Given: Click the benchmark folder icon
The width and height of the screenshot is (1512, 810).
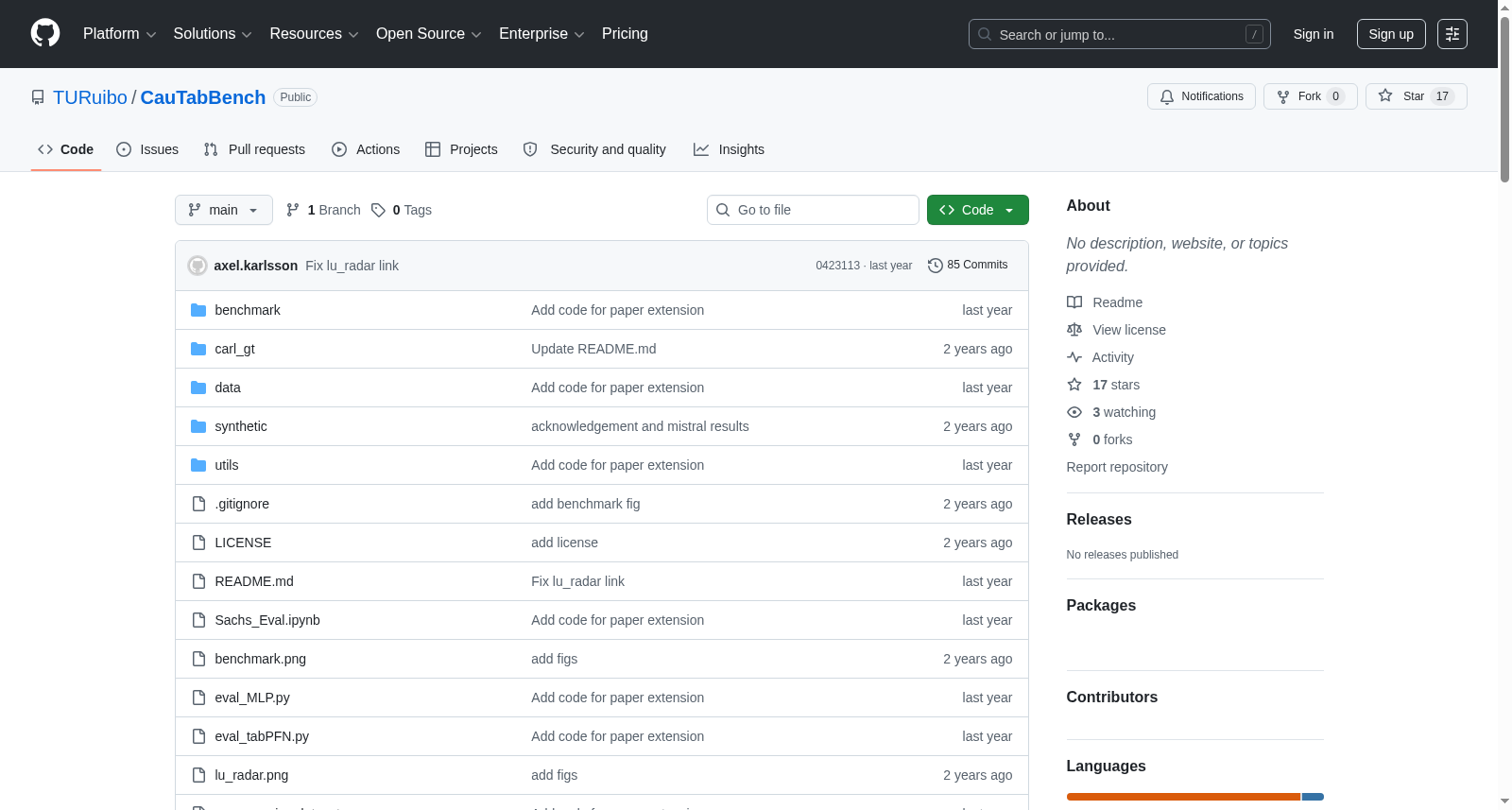Looking at the screenshot, I should [x=198, y=310].
